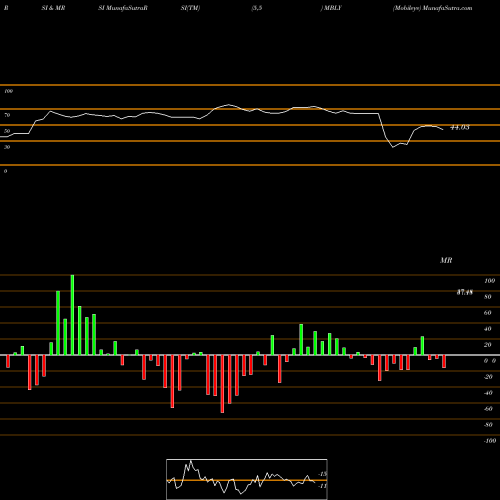Click the MR axis label -60
500x500 pixels.
pyautogui.click(x=488, y=409)
